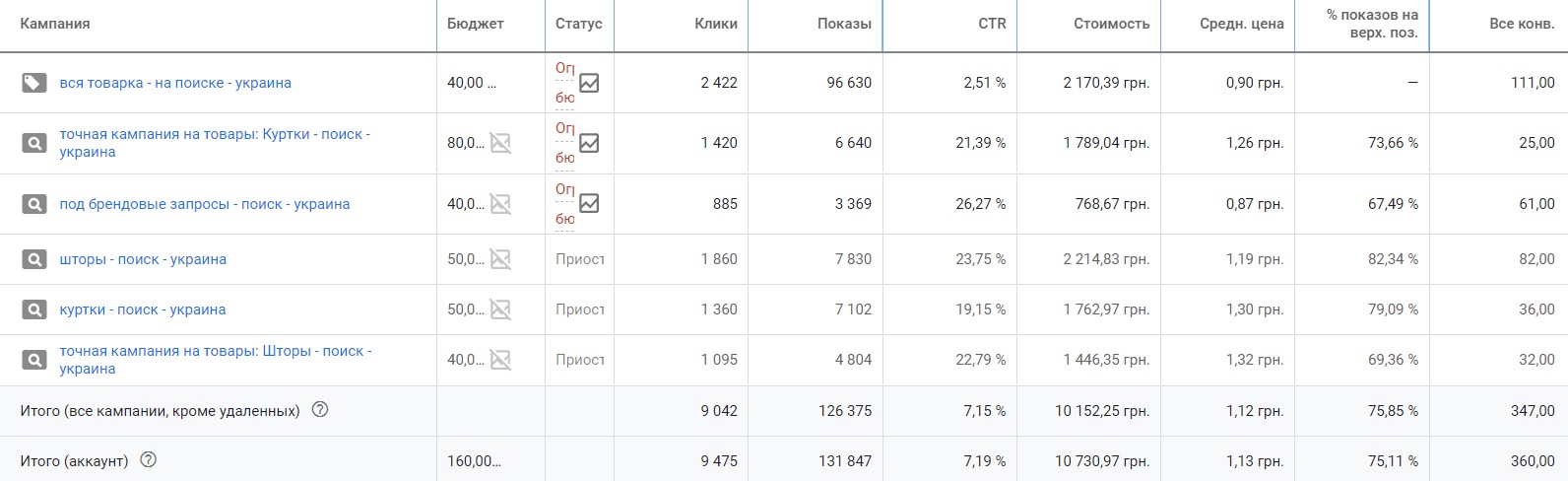Click crossed-out budget icon in "шторы - поиск" row
This screenshot has width=1568, height=481.
(x=500, y=259)
